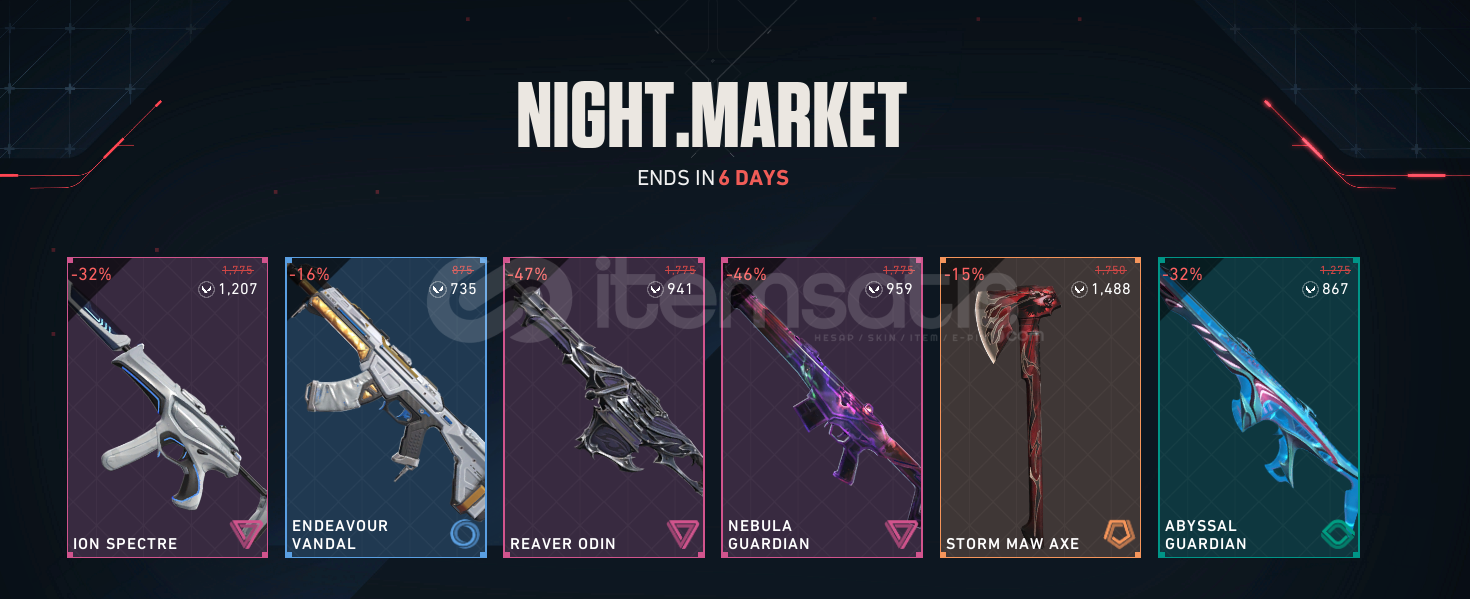Click the -47% discount tag on Reaver Odin
The height and width of the screenshot is (599, 1470).
pyautogui.click(x=528, y=274)
